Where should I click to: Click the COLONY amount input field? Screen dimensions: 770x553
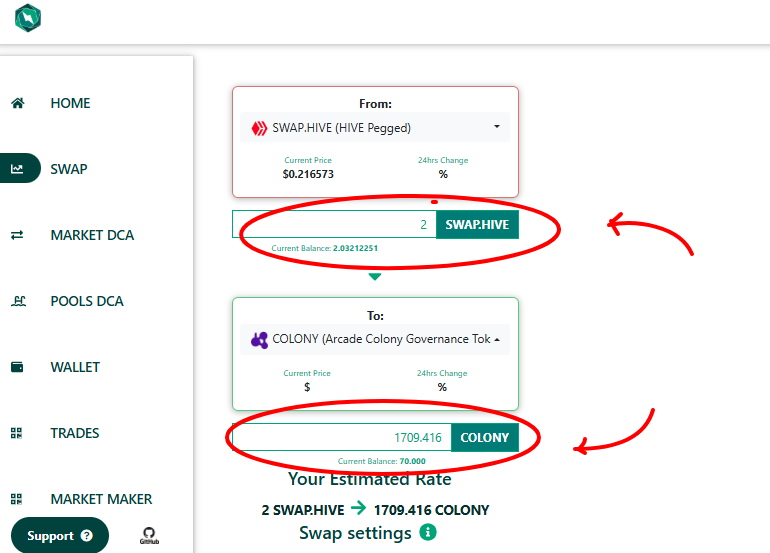click(342, 437)
